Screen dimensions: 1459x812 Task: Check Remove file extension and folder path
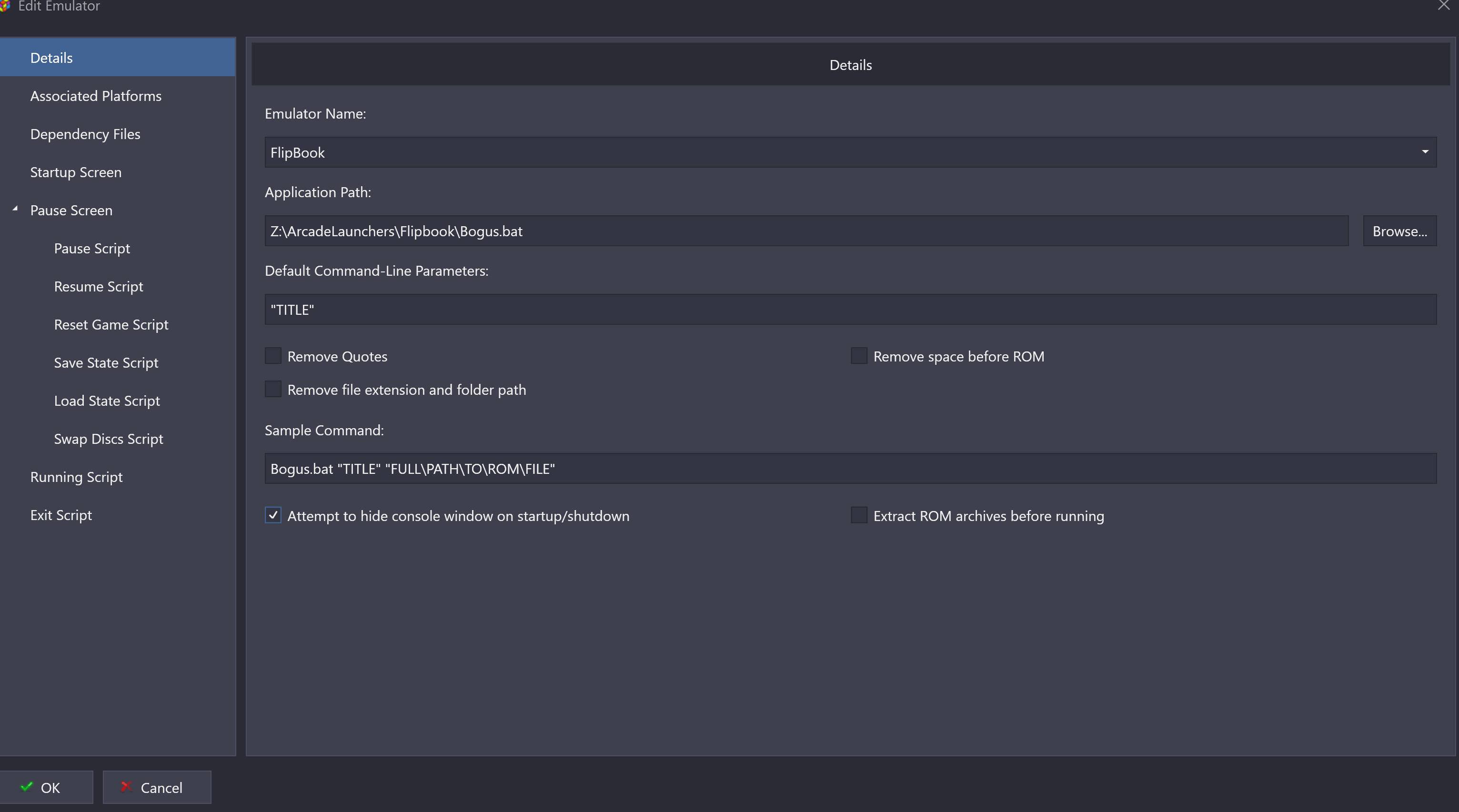(273, 389)
